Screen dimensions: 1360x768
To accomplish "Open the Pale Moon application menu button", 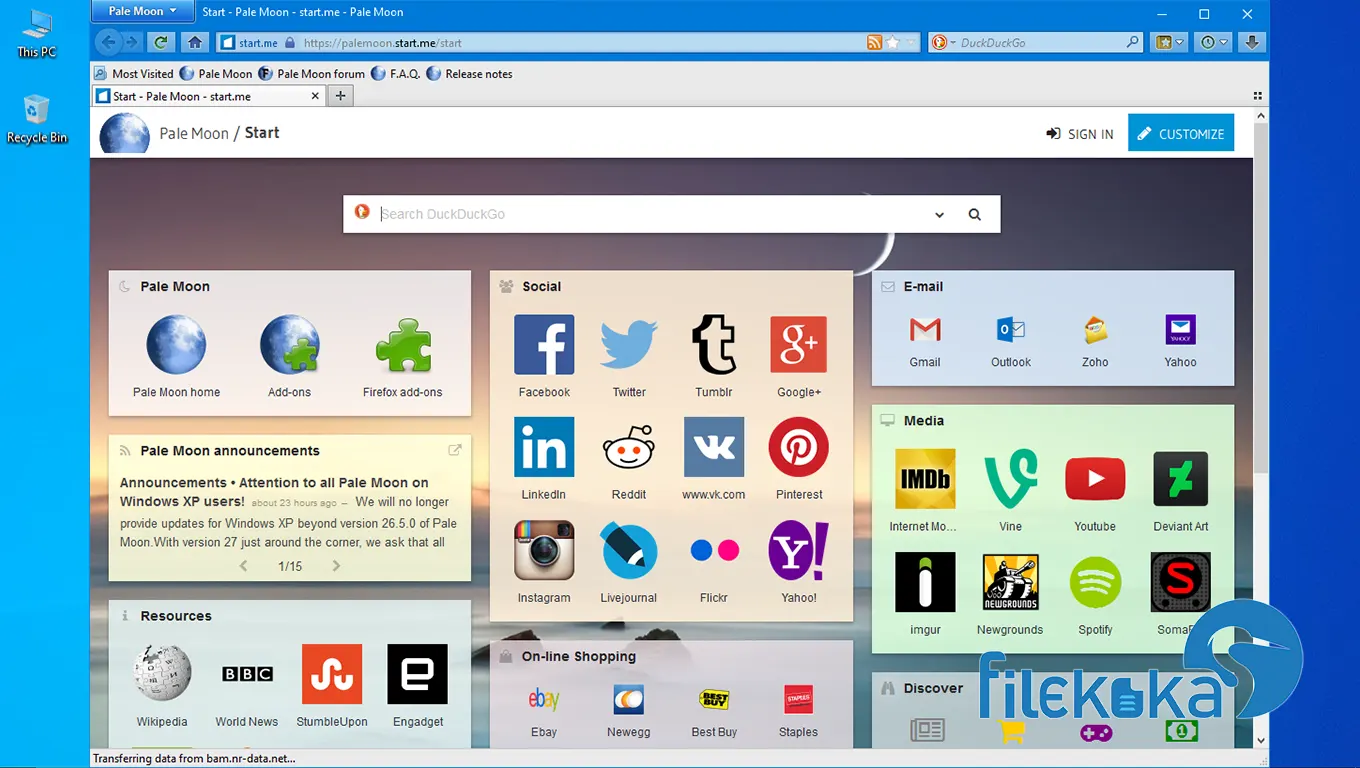I will (x=141, y=12).
